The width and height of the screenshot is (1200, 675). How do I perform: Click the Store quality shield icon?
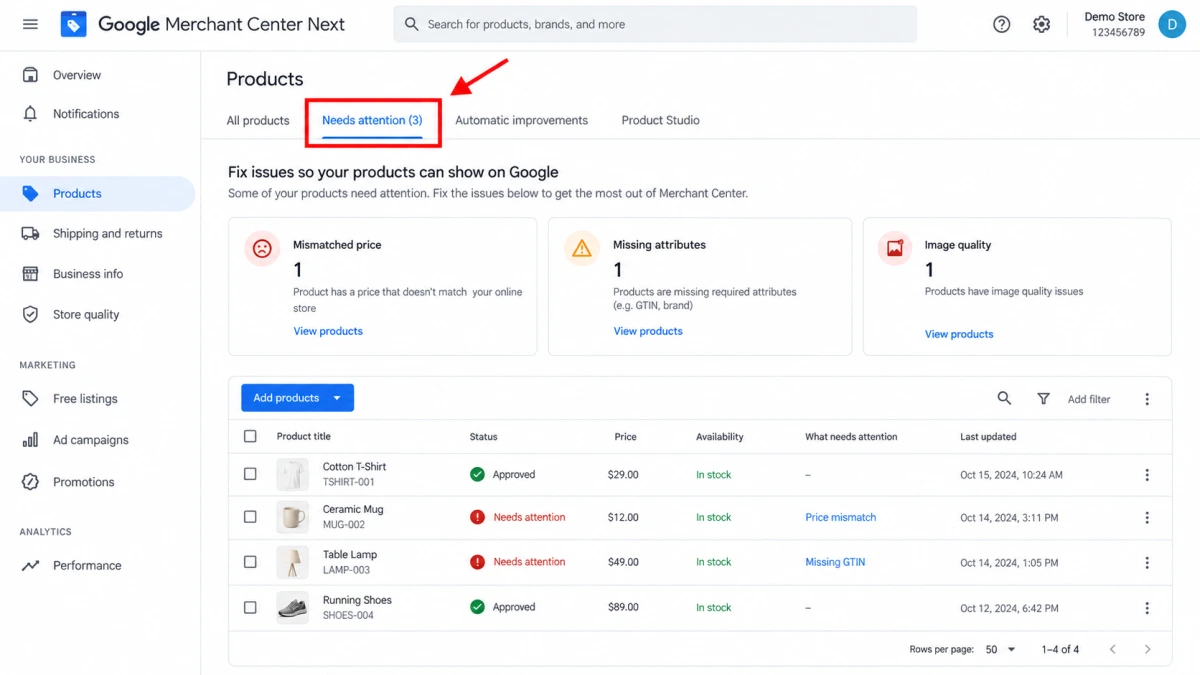(x=30, y=314)
